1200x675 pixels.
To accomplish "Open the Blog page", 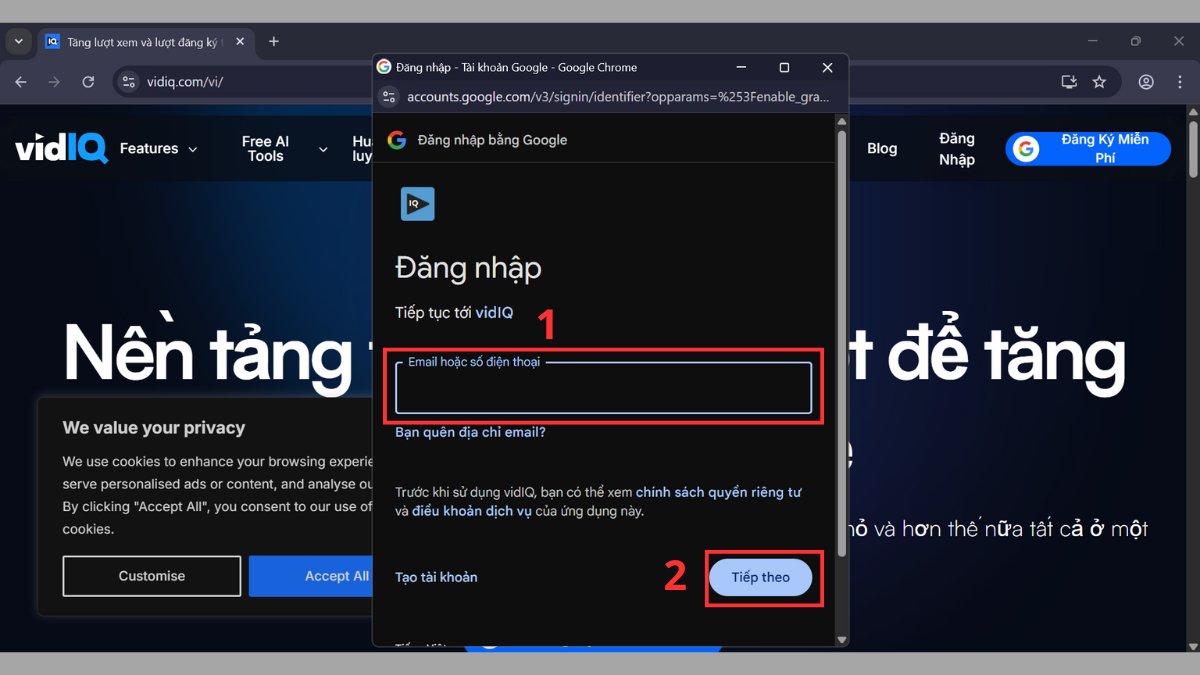I will coord(882,148).
